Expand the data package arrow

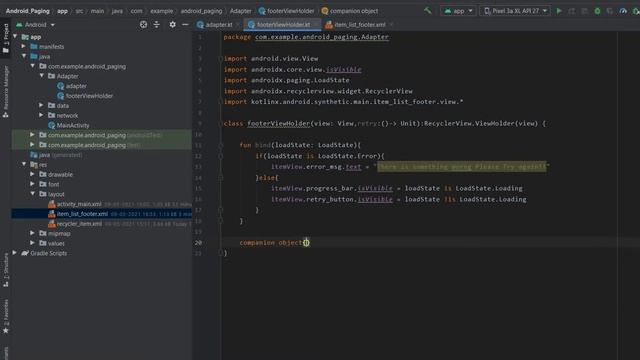click(41, 105)
